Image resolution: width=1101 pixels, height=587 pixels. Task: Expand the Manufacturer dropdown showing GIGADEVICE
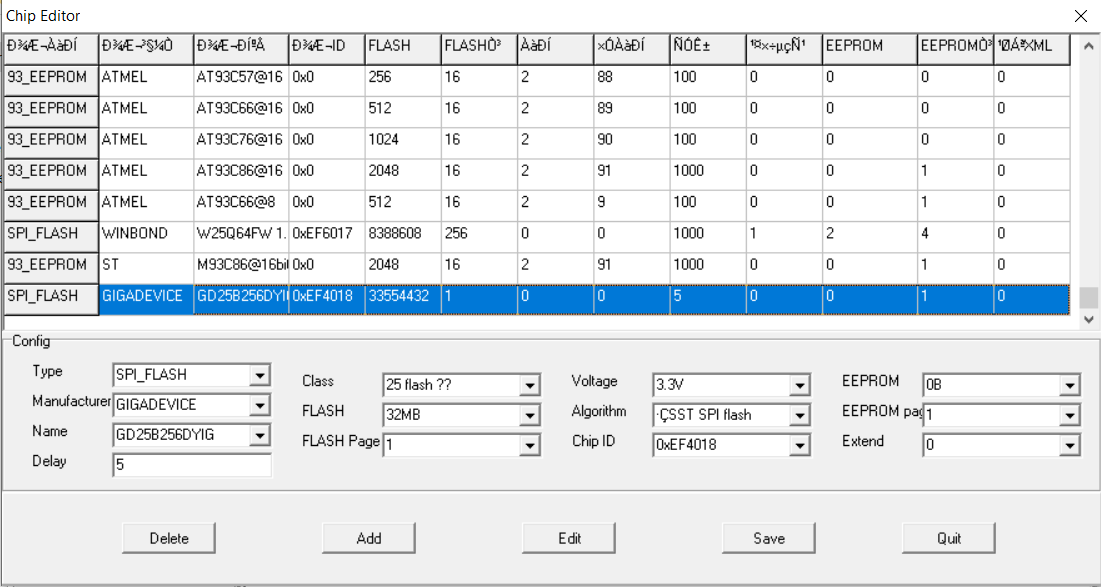260,405
